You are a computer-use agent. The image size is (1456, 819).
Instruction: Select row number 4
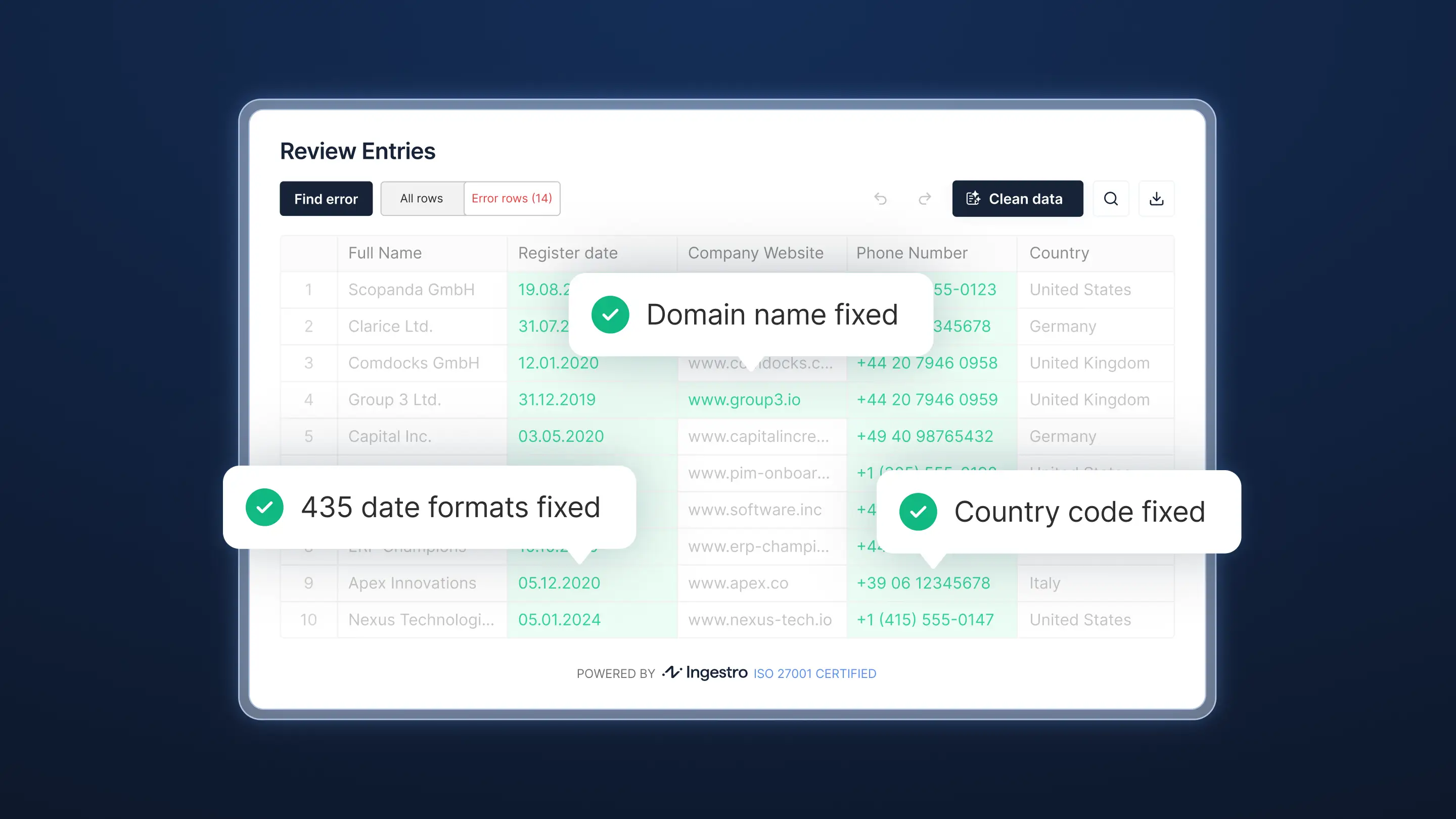pyautogui.click(x=308, y=400)
